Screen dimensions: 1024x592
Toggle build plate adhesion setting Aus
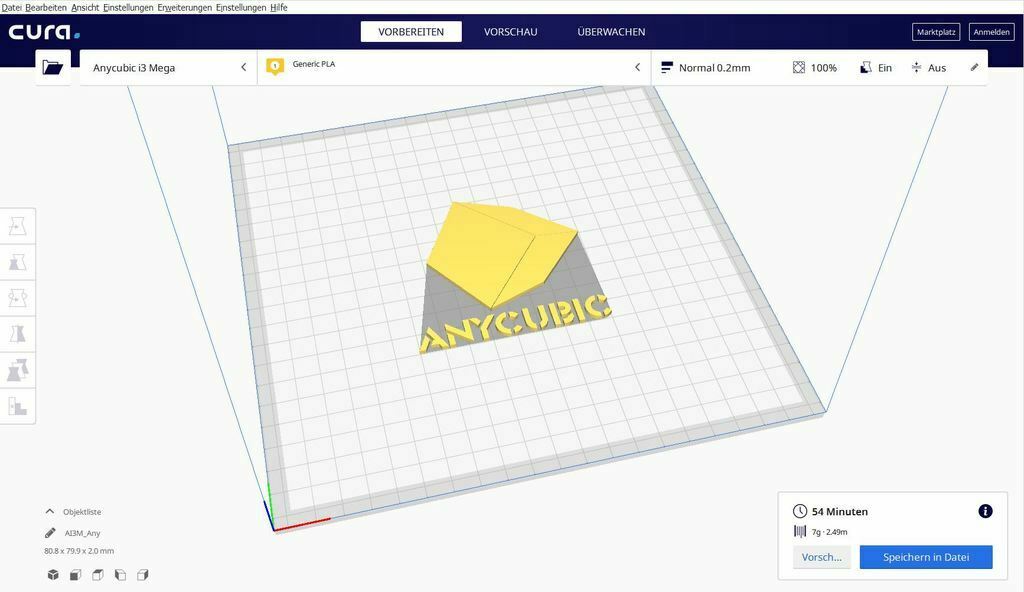[930, 67]
